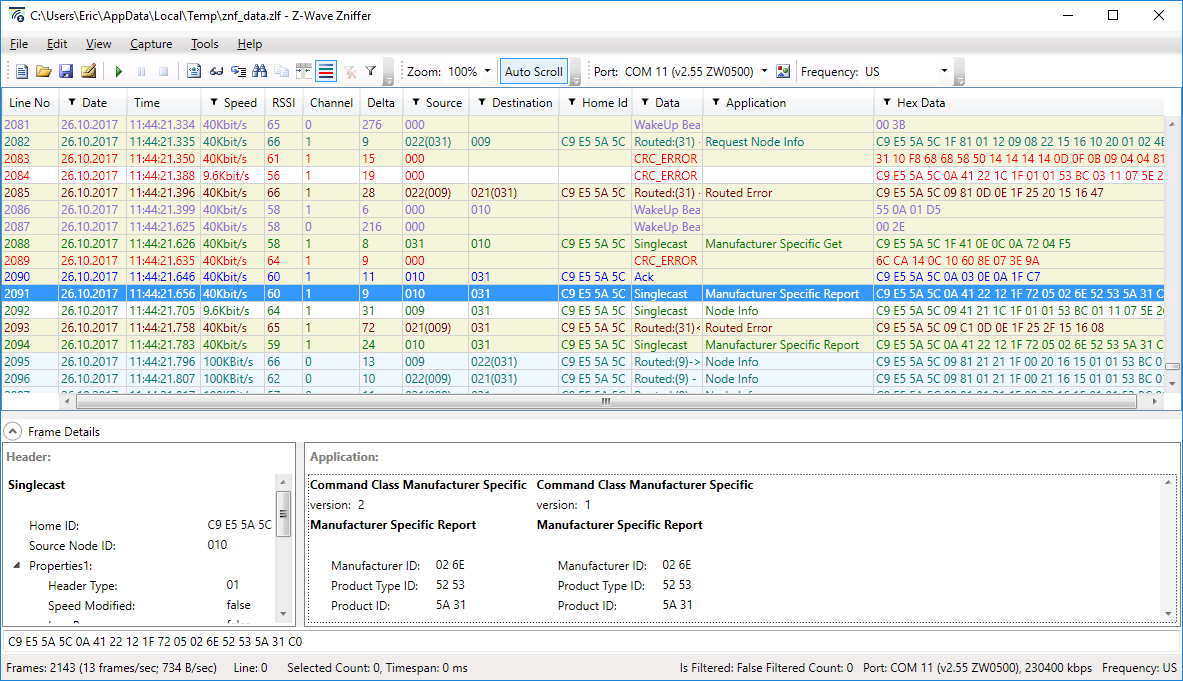This screenshot has width=1183, height=681.
Task: Click the funnel filter toolbar icon
Action: [x=371, y=72]
